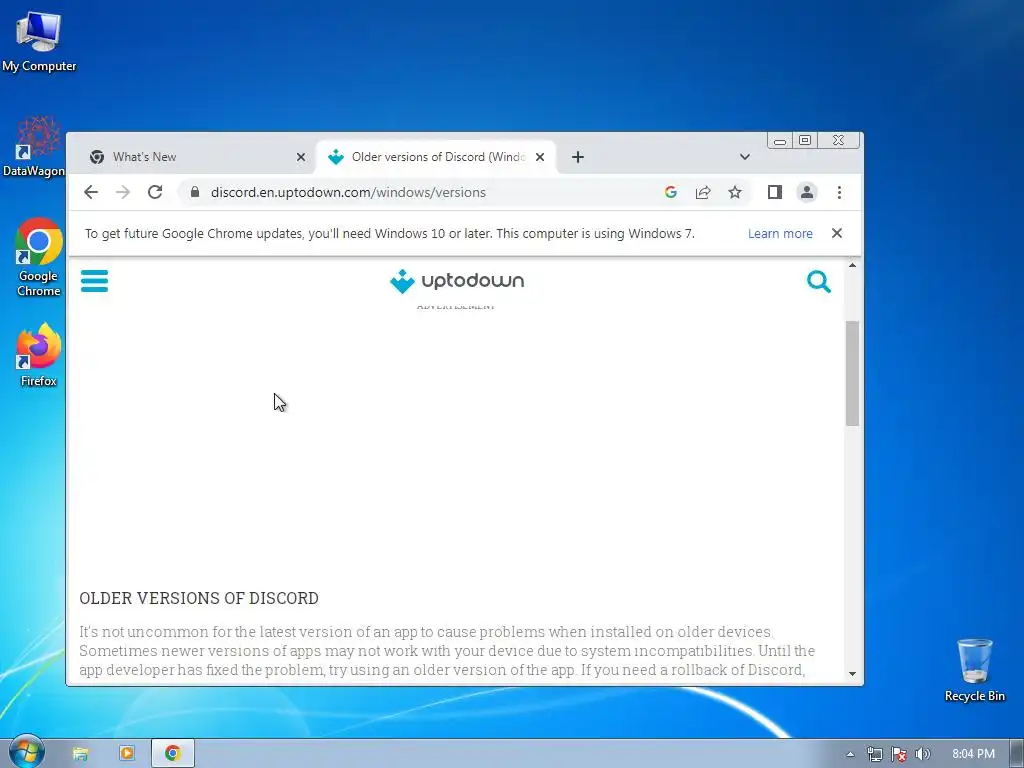Image resolution: width=1024 pixels, height=768 pixels.
Task: Go back to the previous page
Action: [x=91, y=192]
